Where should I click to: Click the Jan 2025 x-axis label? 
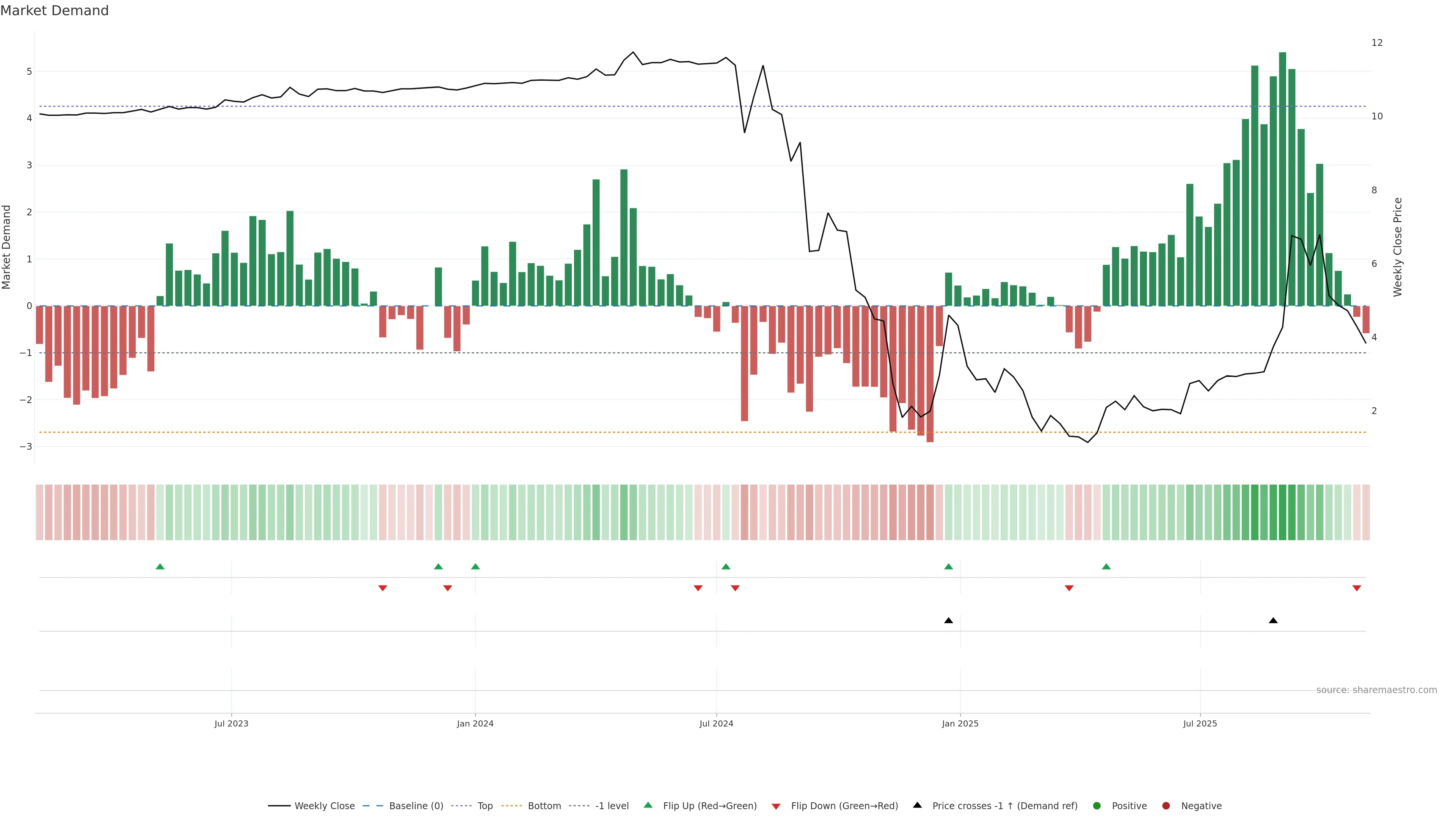(960, 723)
